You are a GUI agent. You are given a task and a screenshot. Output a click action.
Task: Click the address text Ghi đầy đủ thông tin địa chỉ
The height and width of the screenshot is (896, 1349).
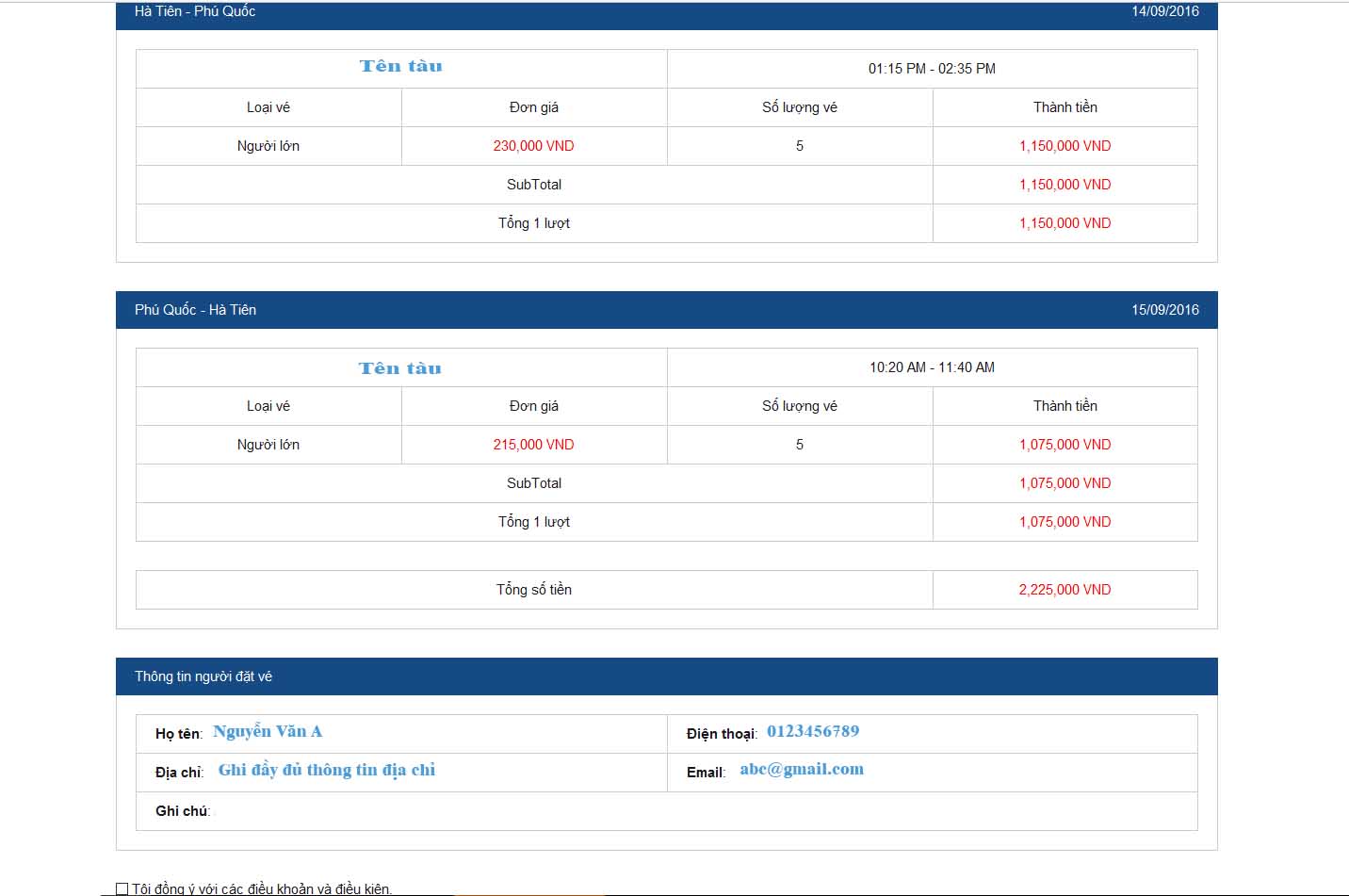pos(327,771)
